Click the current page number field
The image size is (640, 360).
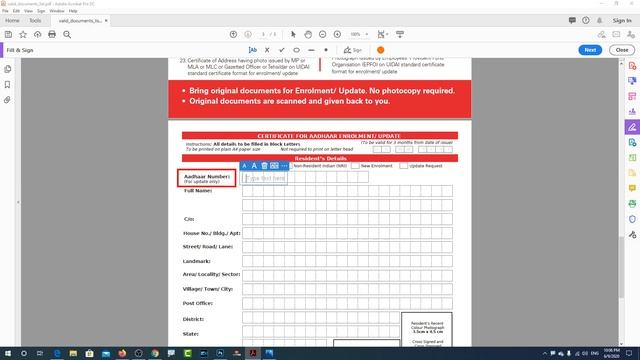pos(264,34)
